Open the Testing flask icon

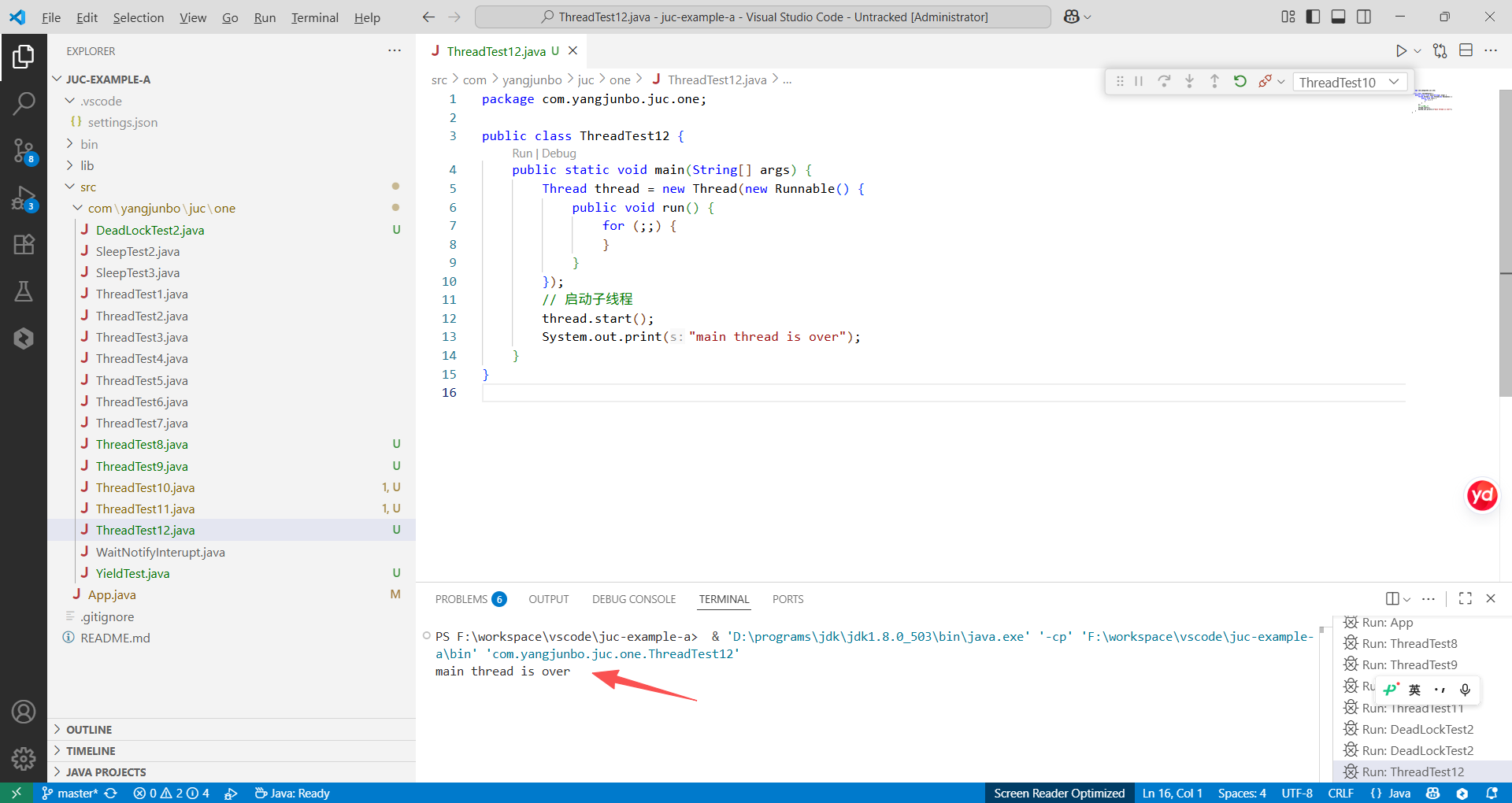pos(24,291)
